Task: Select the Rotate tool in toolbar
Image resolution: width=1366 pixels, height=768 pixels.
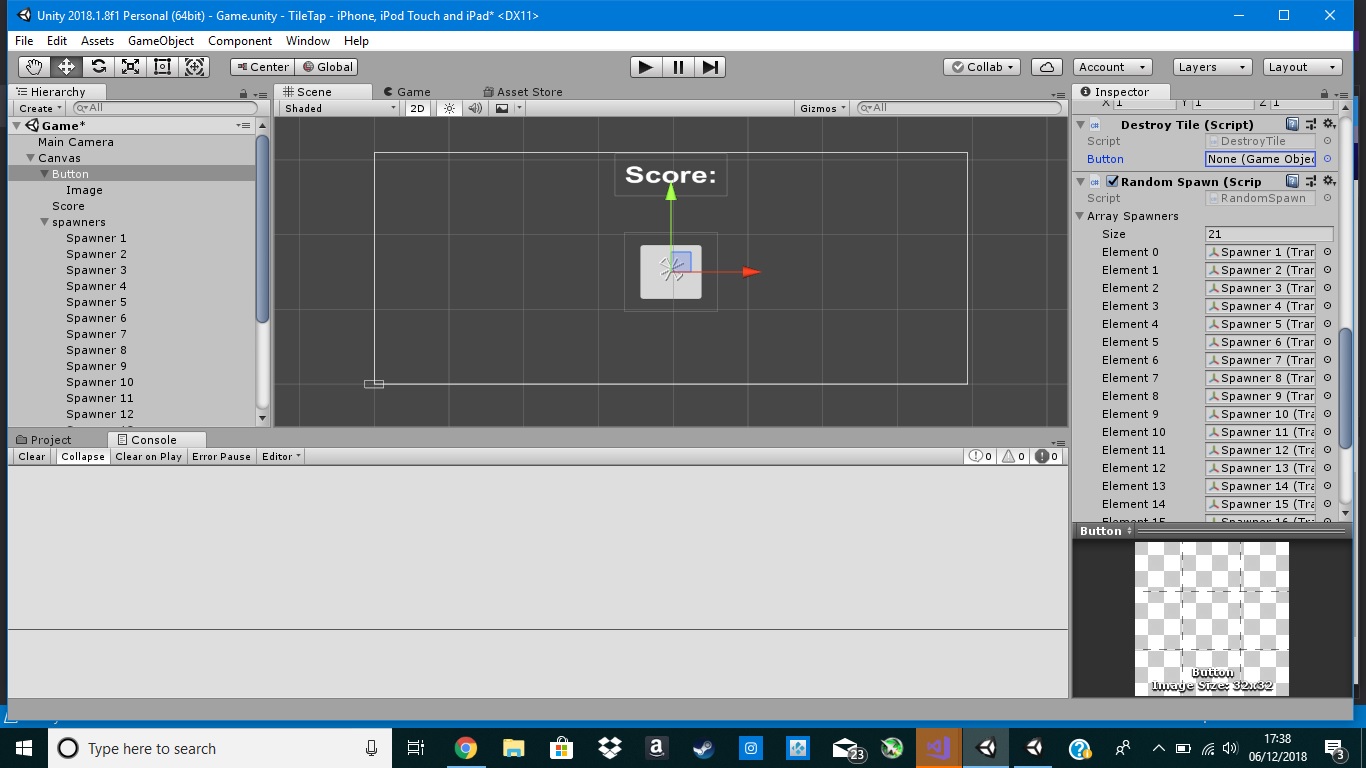Action: point(98,67)
